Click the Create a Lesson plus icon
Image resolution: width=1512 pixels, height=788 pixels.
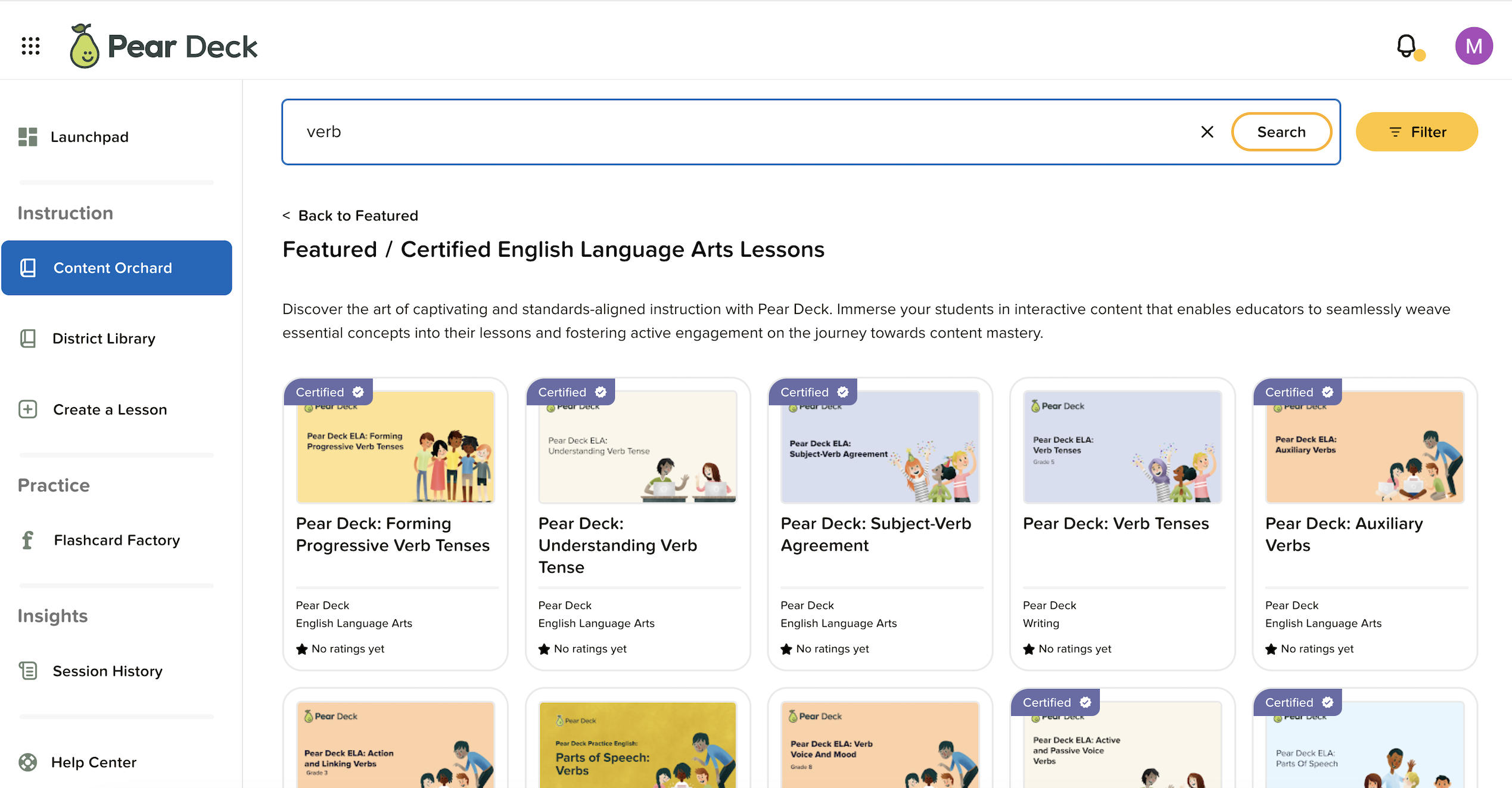point(27,409)
